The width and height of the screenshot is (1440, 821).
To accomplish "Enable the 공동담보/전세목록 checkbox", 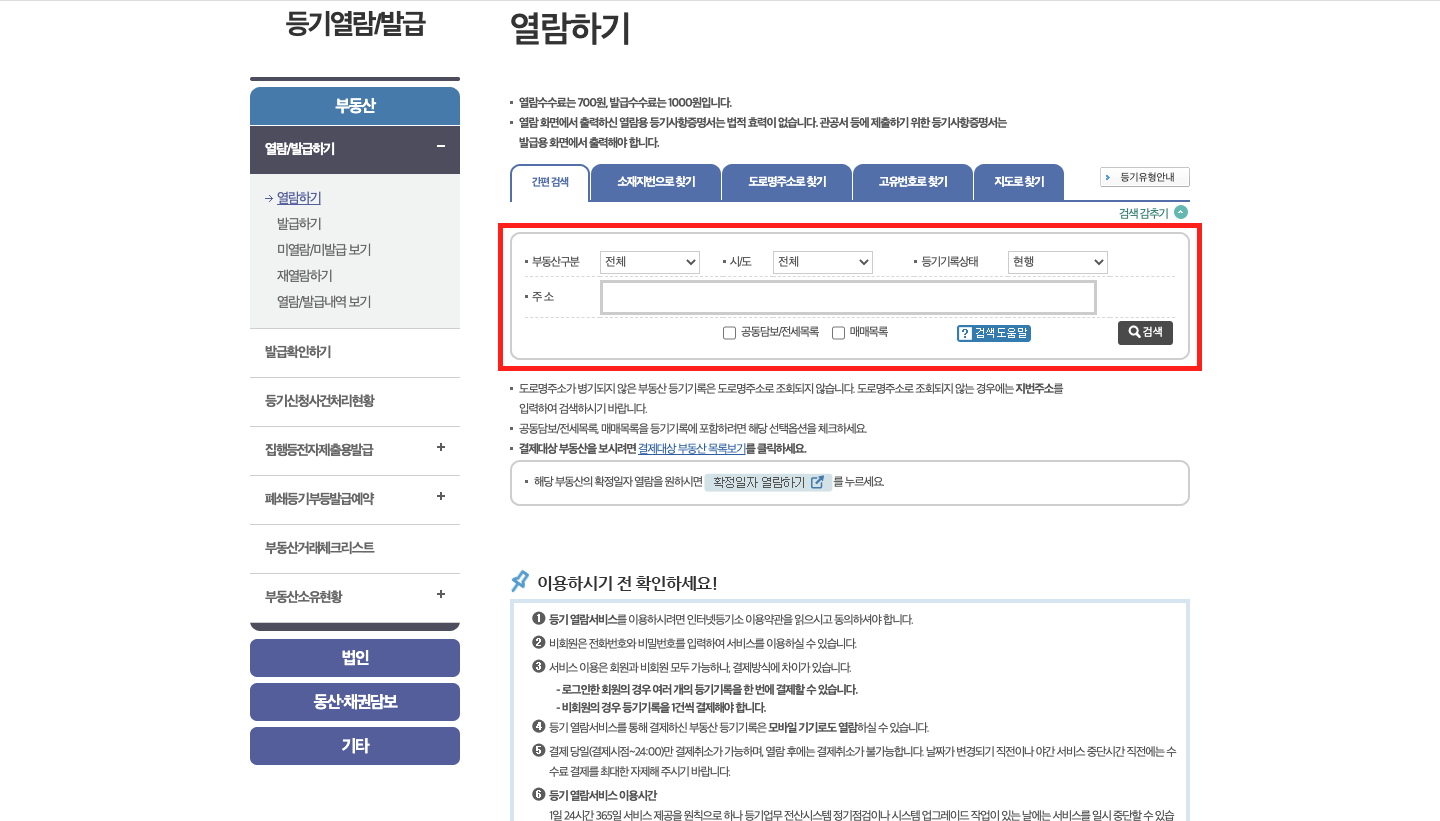I will [729, 332].
